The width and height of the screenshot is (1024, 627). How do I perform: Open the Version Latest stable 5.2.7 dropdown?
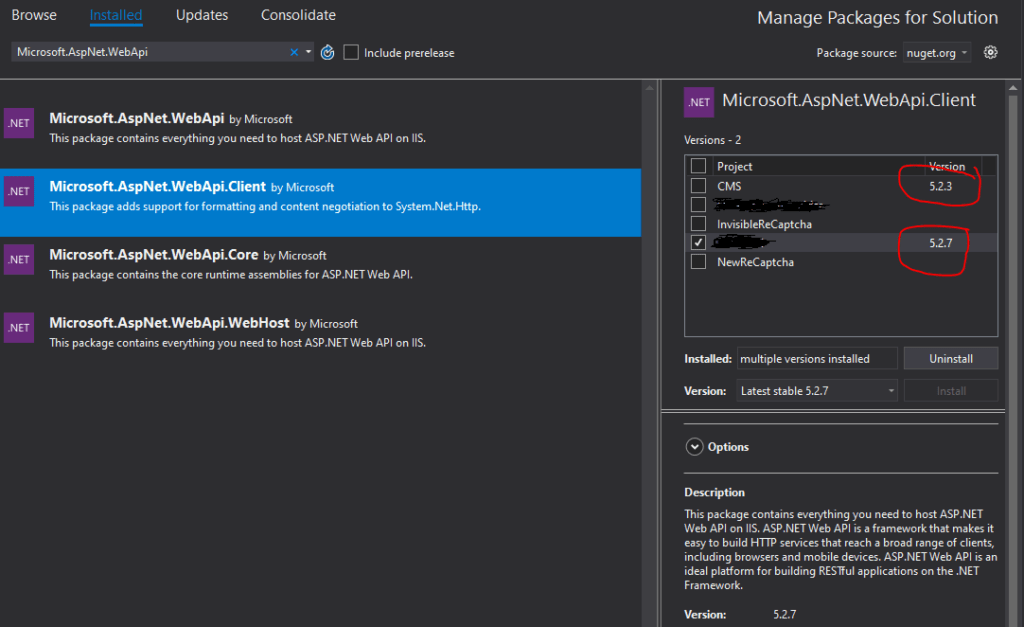point(816,391)
